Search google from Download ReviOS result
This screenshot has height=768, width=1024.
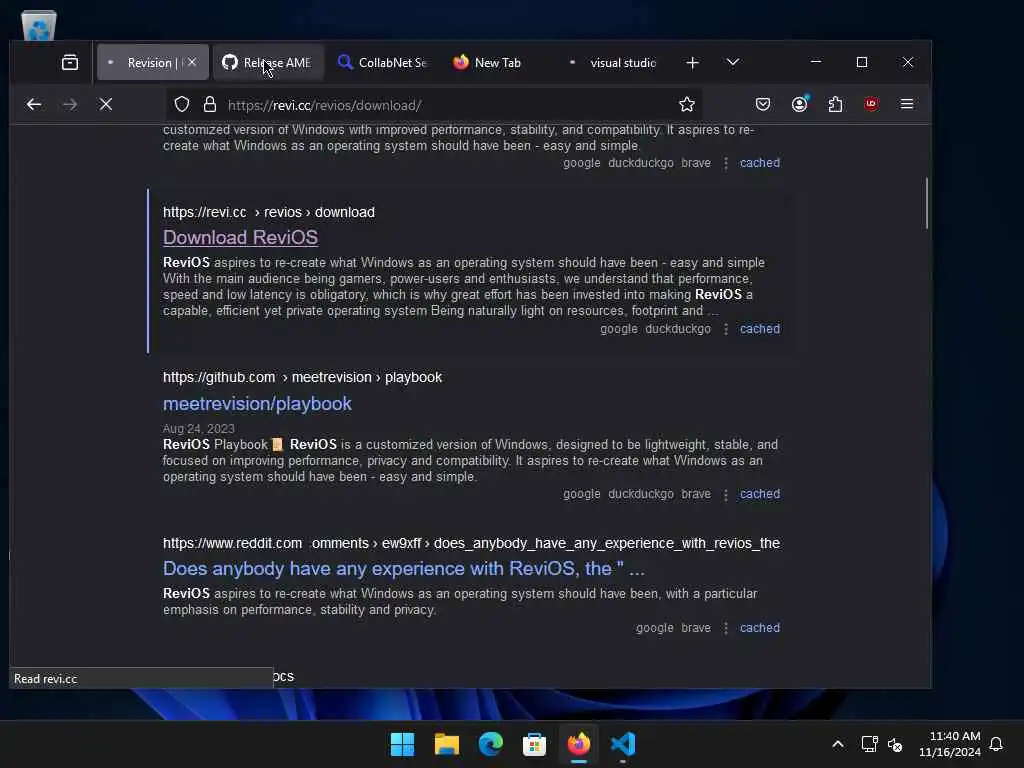[x=618, y=329]
